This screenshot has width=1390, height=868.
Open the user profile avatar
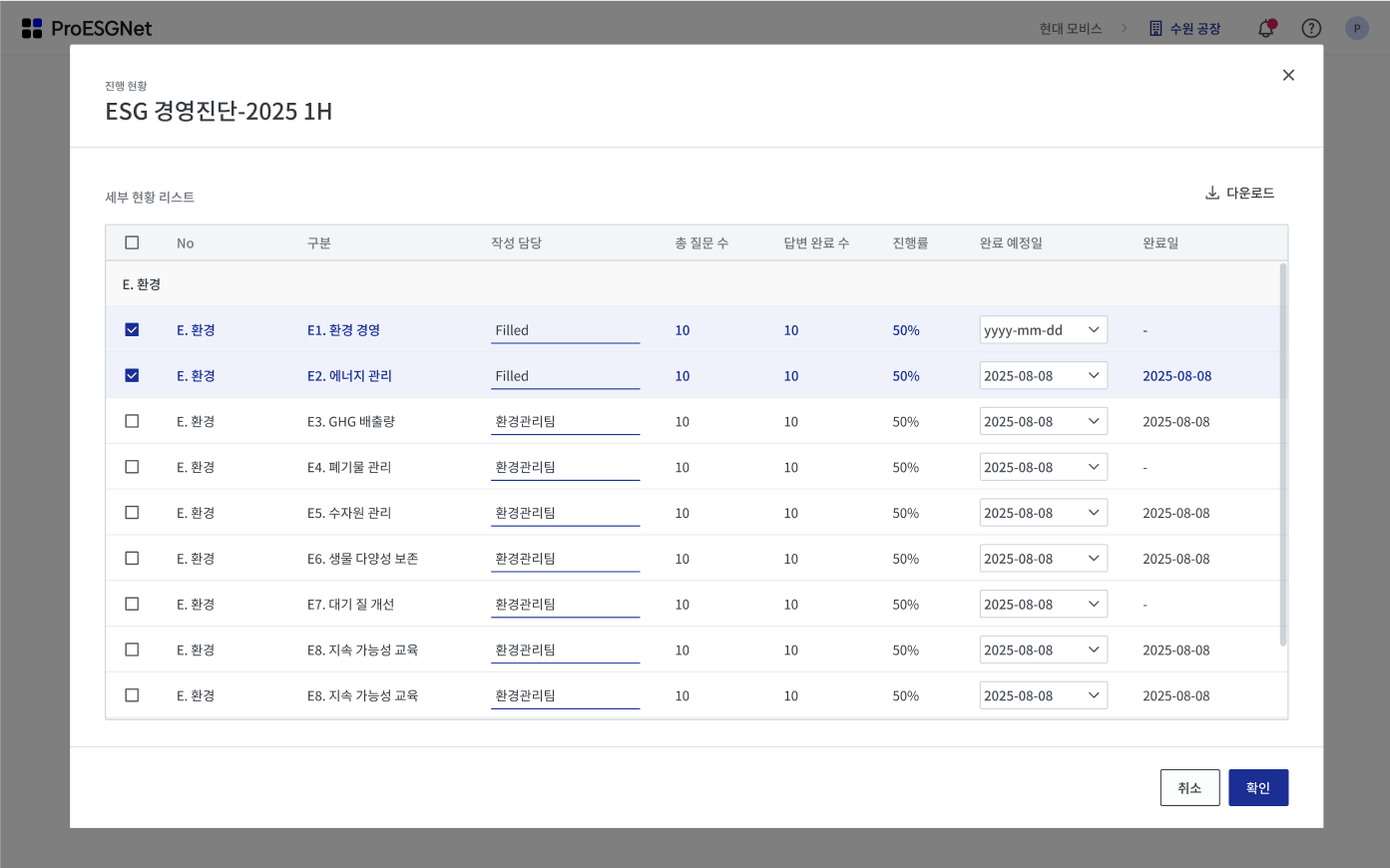click(1356, 28)
